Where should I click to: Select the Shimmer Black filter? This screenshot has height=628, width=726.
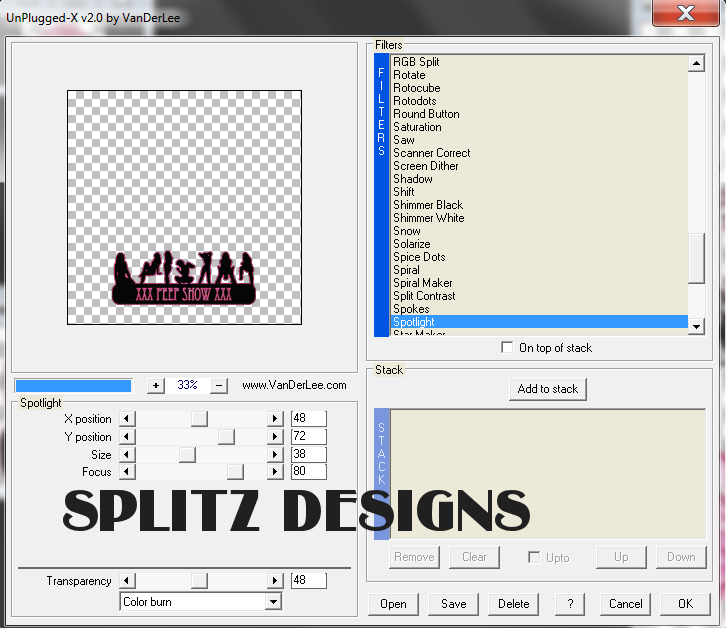click(539, 205)
